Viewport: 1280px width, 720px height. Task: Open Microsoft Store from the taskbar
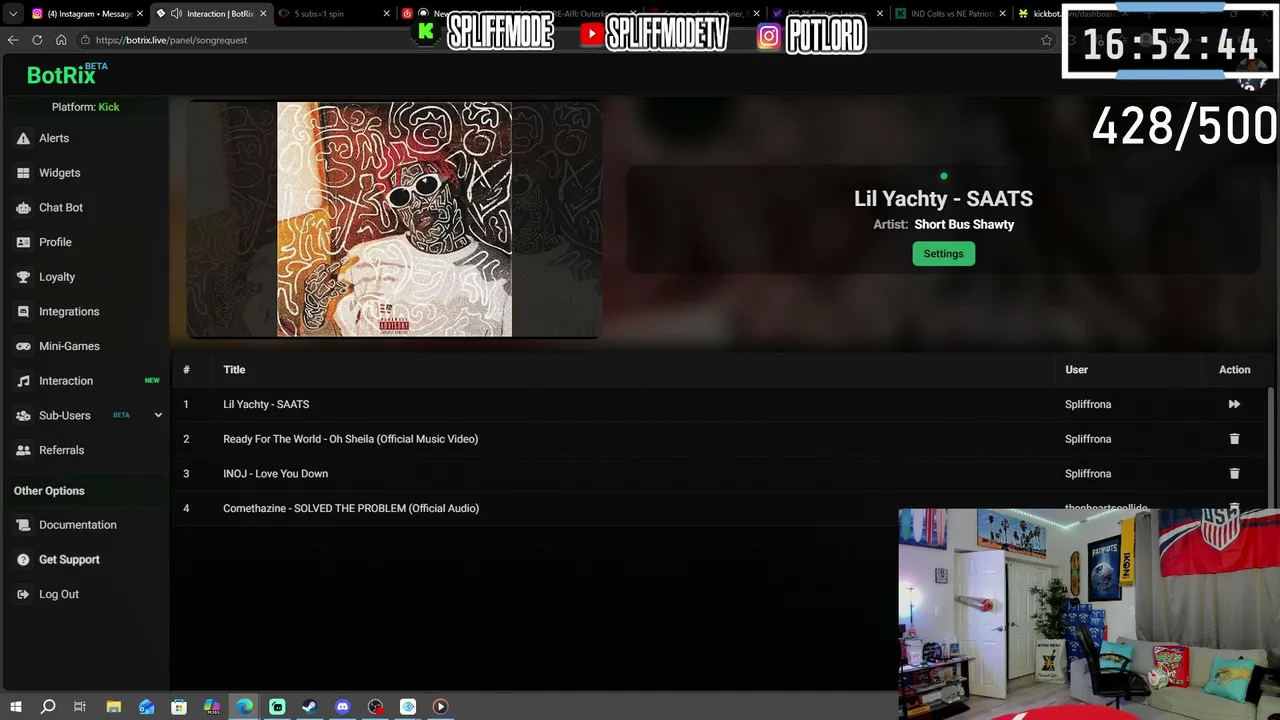179,707
